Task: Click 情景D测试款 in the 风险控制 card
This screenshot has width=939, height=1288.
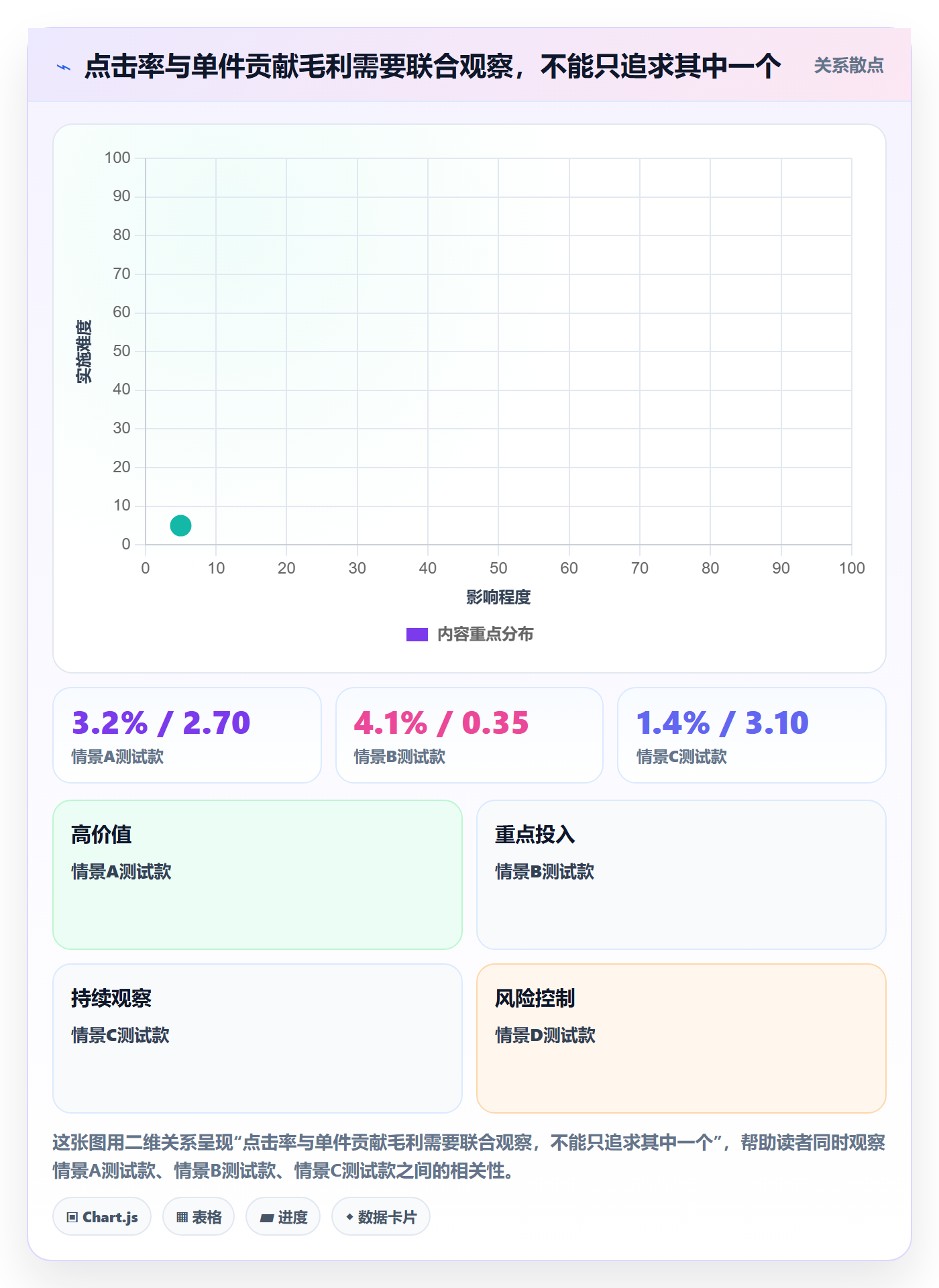Action: (545, 1035)
